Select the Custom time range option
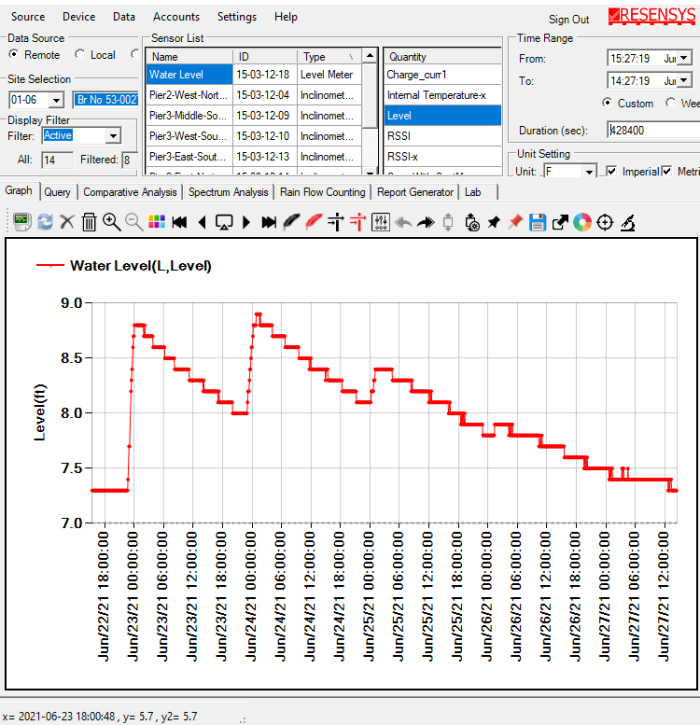The image size is (700, 725). pos(608,103)
